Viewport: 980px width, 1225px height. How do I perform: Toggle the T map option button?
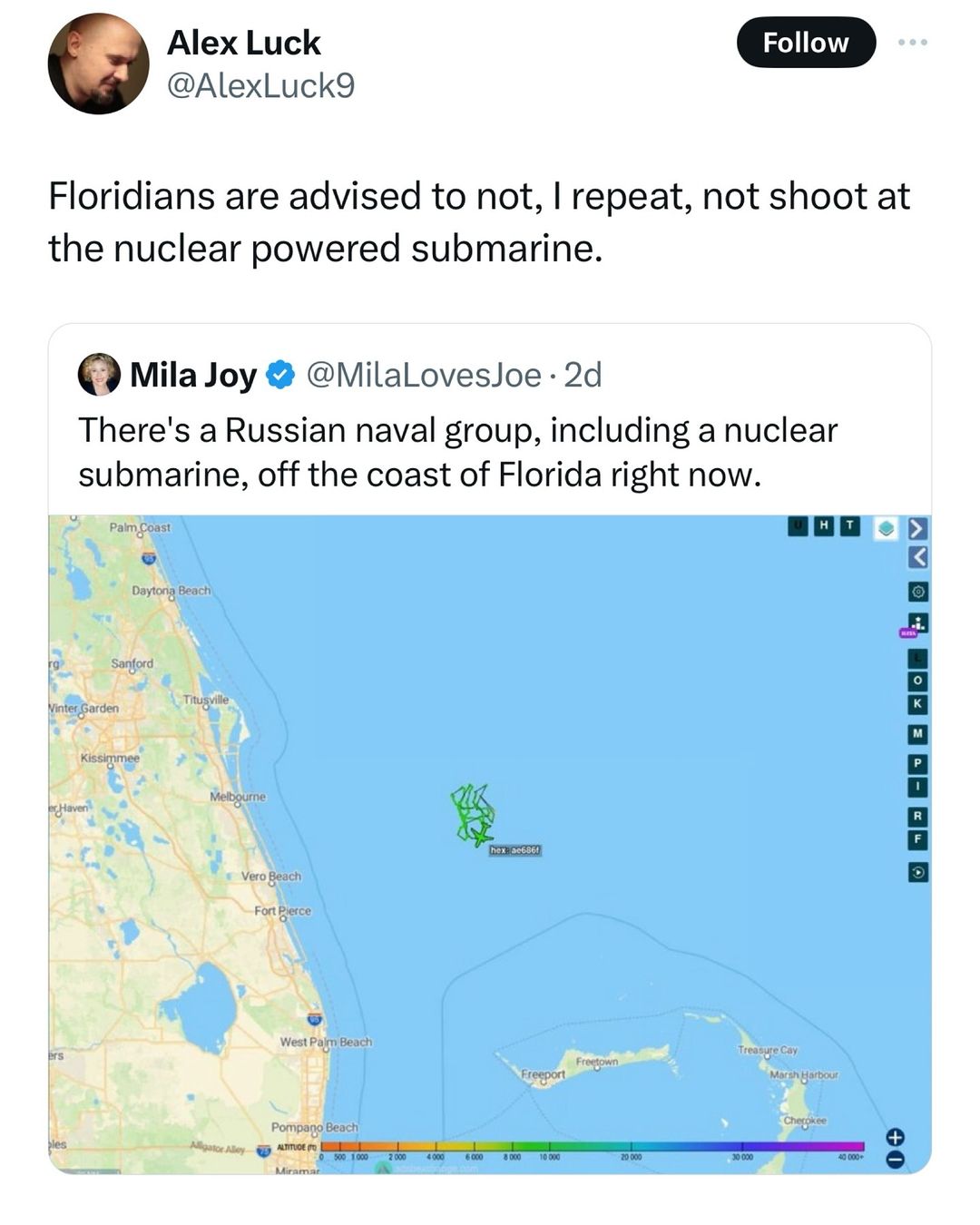[x=848, y=525]
